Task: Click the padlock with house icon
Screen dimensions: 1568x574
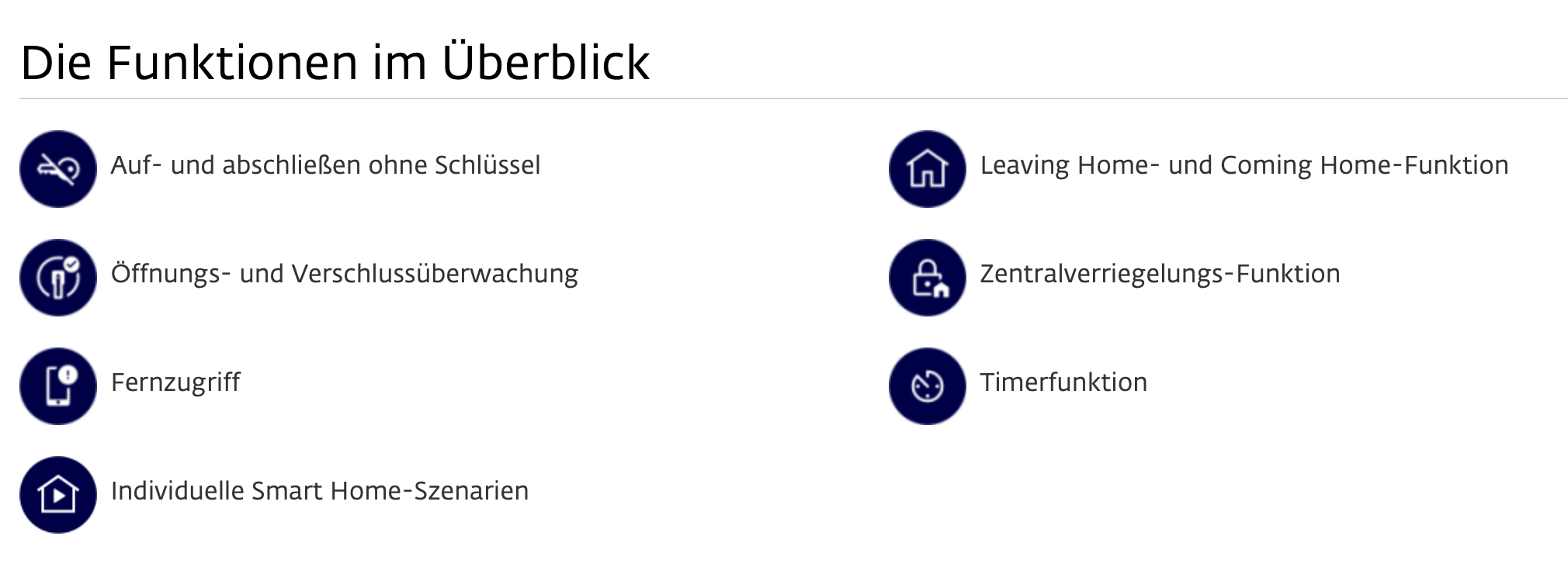Action: click(927, 277)
